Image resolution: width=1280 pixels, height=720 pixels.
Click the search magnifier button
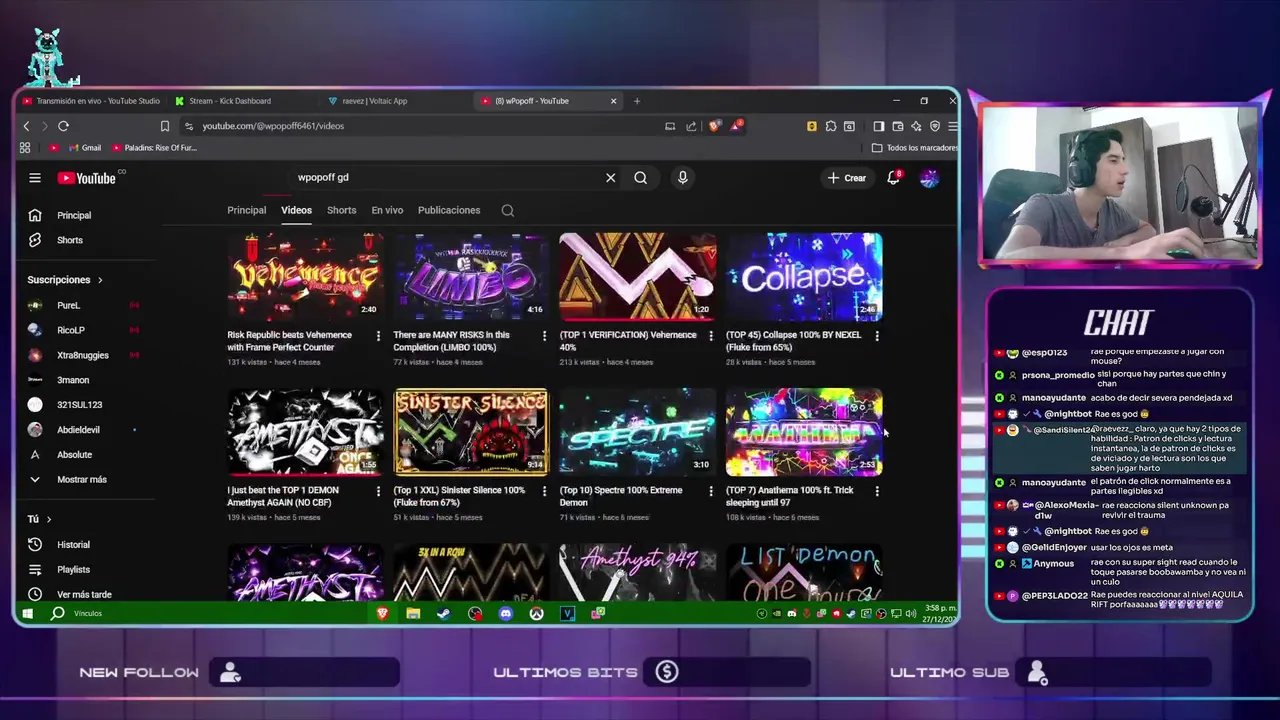640,178
